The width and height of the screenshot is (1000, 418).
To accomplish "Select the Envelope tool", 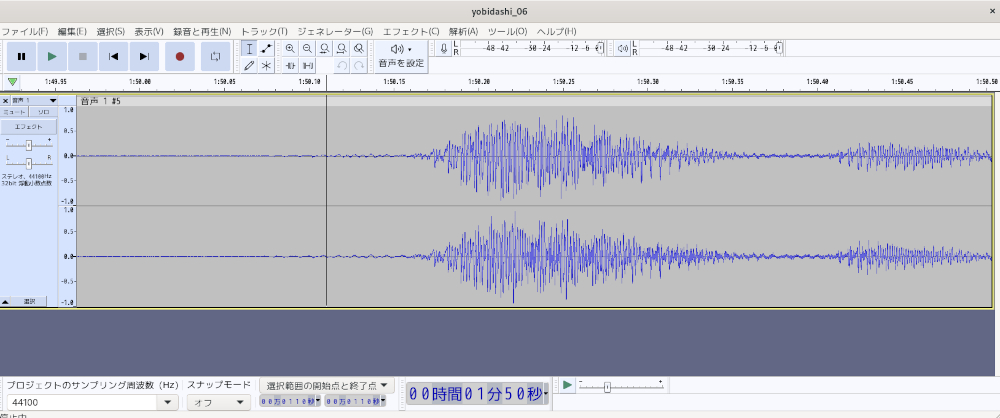I will [266, 48].
